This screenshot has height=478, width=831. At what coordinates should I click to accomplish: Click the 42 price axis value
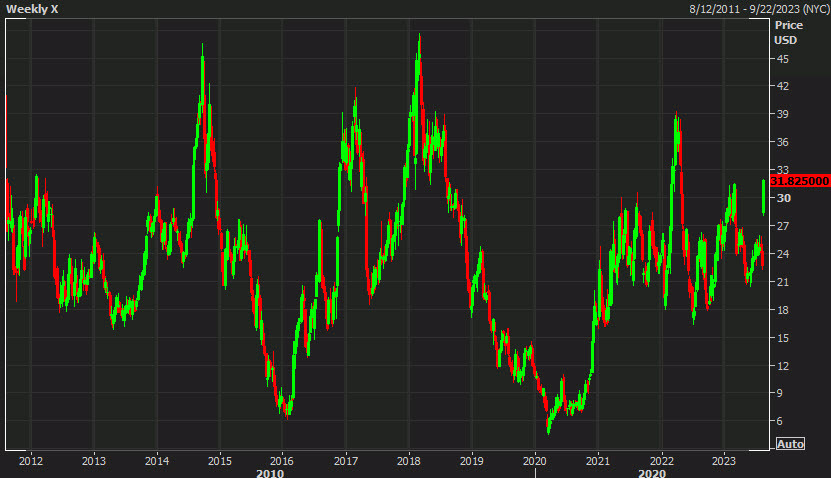click(x=783, y=86)
